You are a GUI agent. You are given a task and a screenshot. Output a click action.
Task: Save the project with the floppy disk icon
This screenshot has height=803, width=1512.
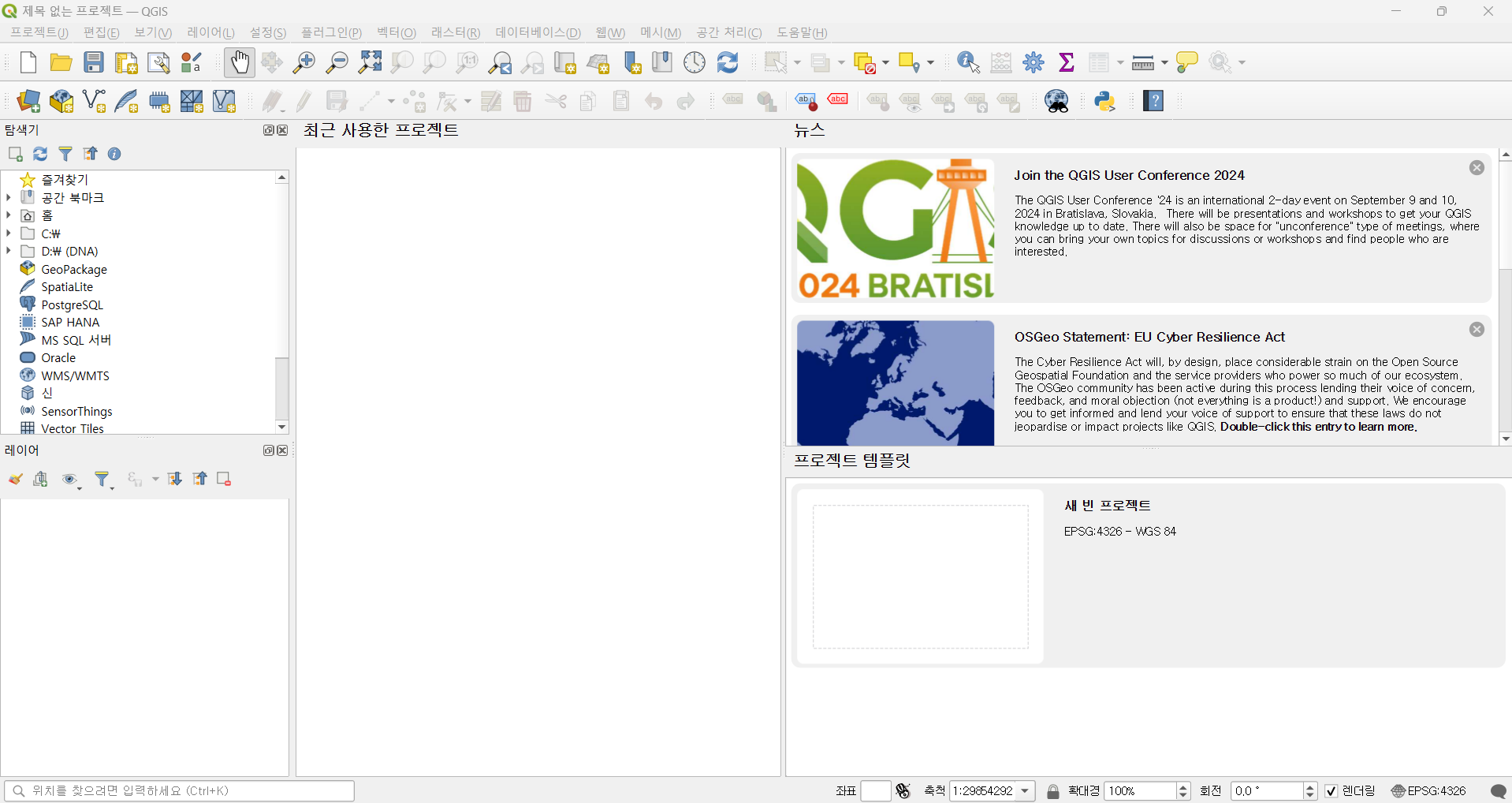[x=94, y=62]
